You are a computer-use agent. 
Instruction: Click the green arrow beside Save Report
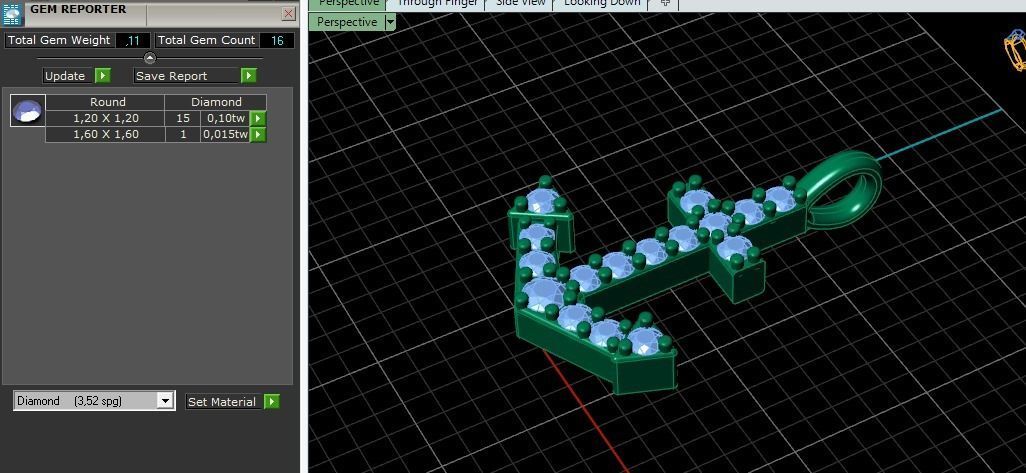pyautogui.click(x=249, y=76)
